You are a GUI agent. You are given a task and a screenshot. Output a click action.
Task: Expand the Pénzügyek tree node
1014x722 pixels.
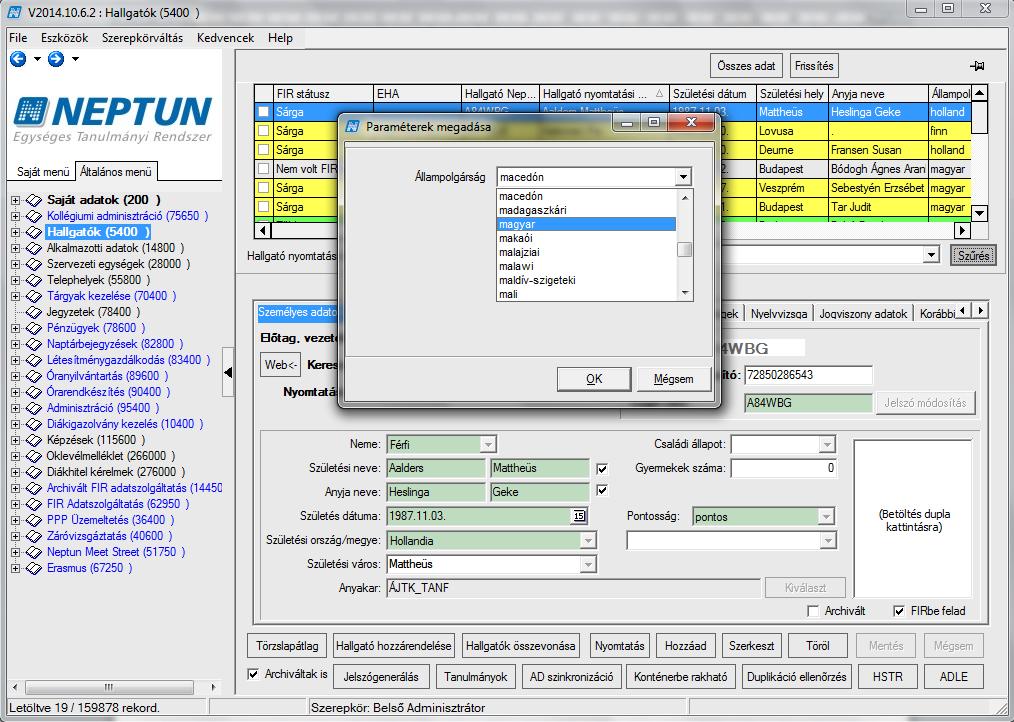click(x=16, y=328)
